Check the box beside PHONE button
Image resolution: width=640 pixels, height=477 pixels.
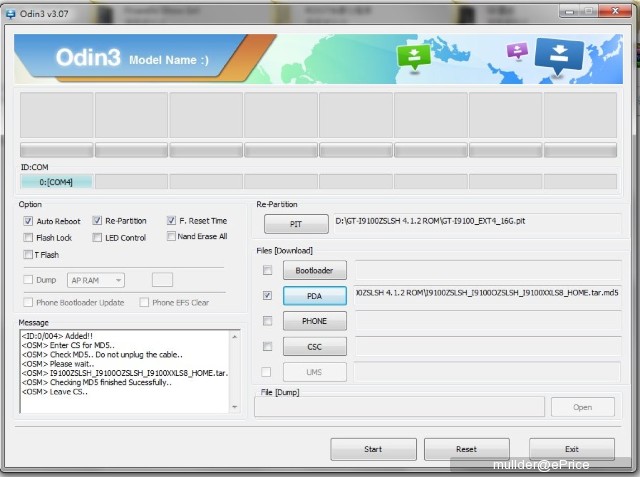[267, 321]
